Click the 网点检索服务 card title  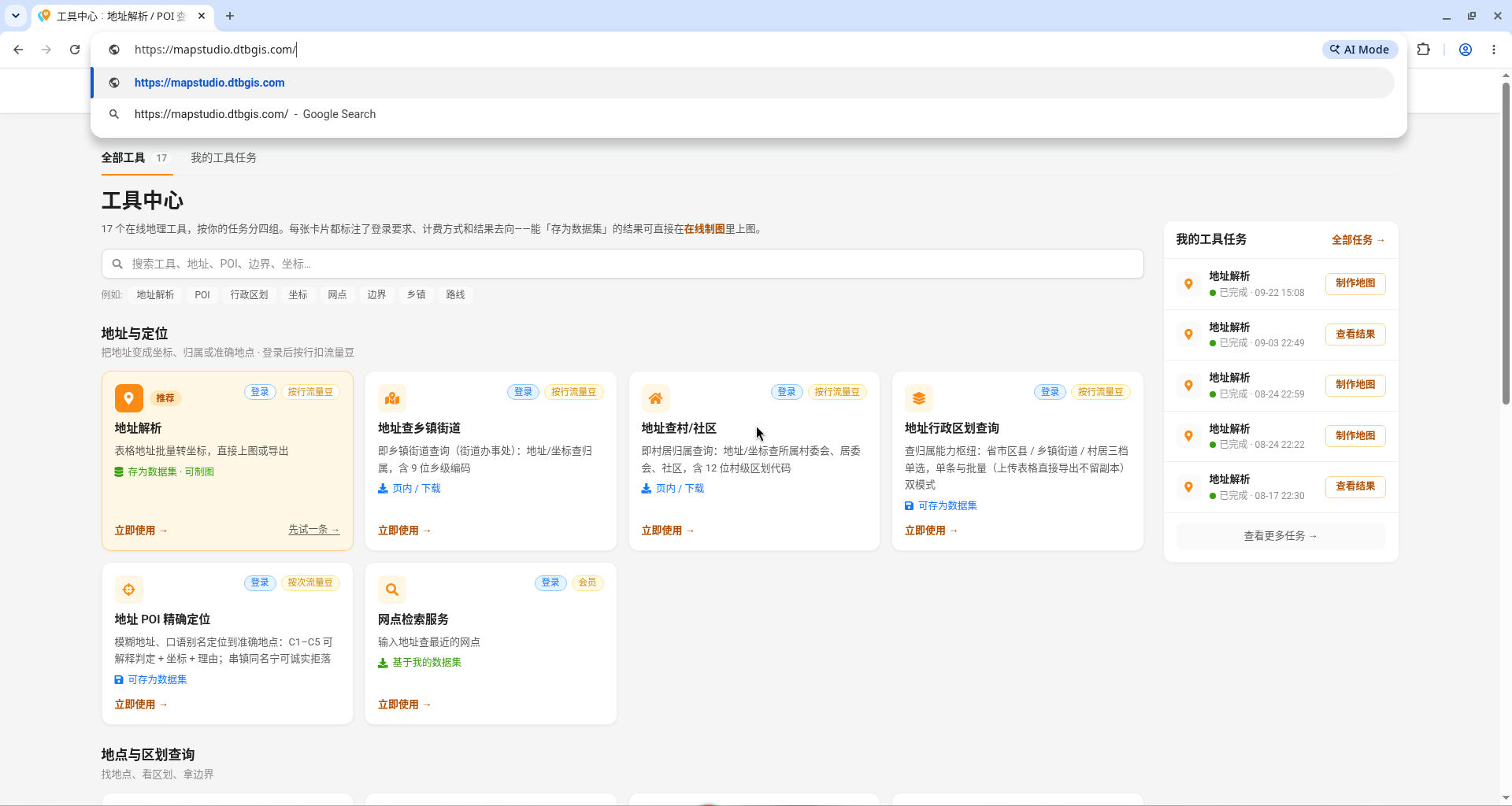click(x=413, y=619)
